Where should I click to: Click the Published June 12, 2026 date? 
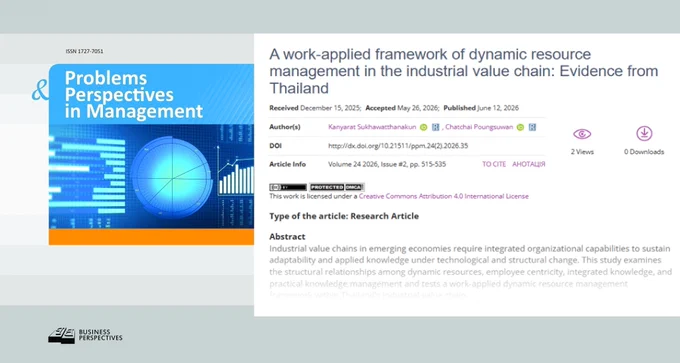[481, 108]
